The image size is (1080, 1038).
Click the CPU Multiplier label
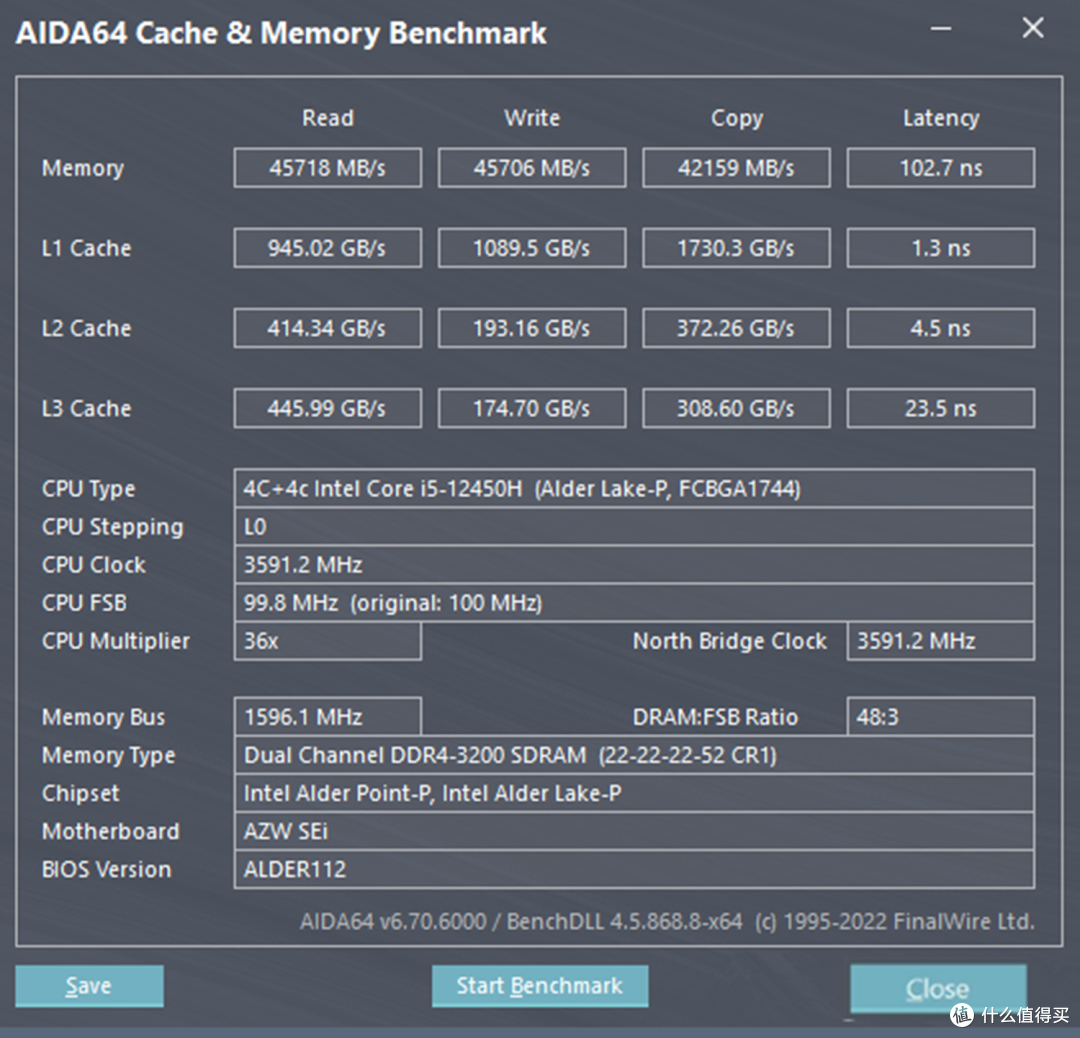[115, 641]
